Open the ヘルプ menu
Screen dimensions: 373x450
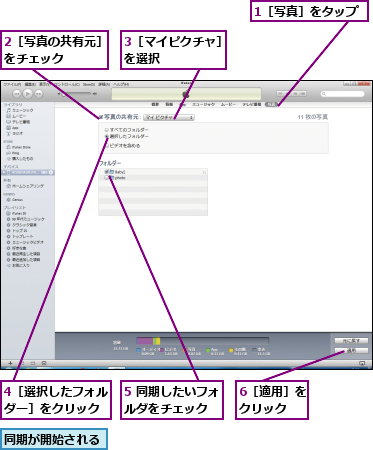click(121, 85)
